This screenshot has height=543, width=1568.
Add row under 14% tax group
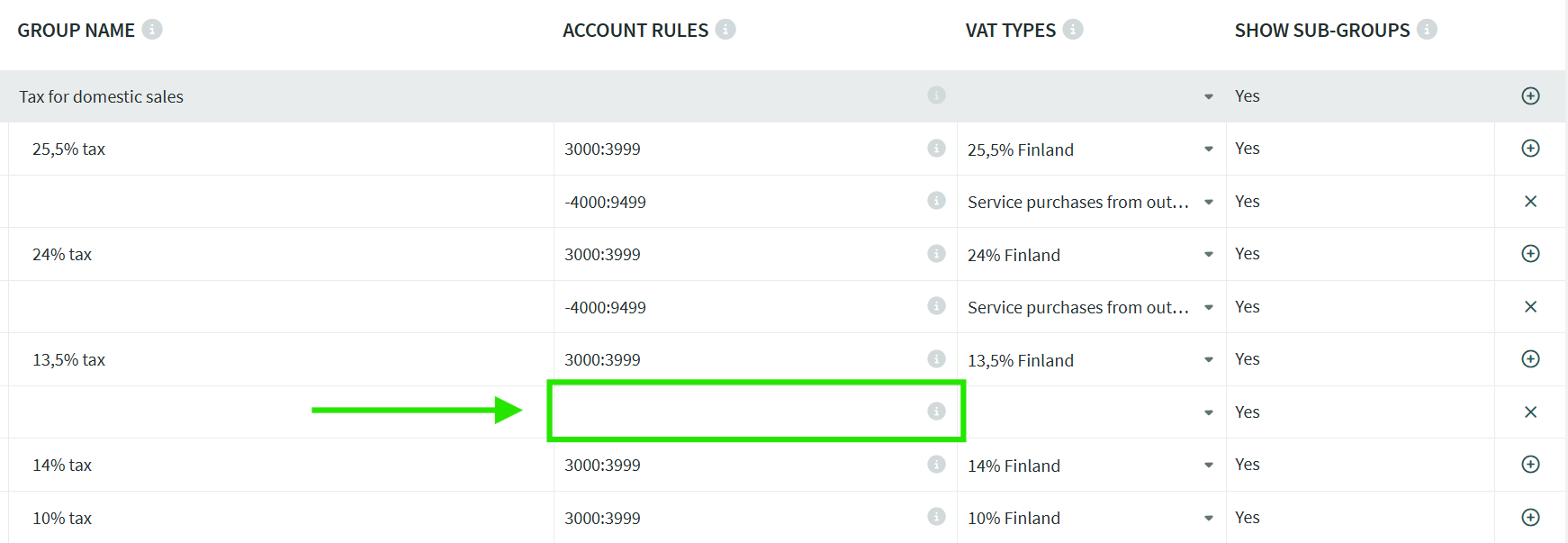[1530, 465]
